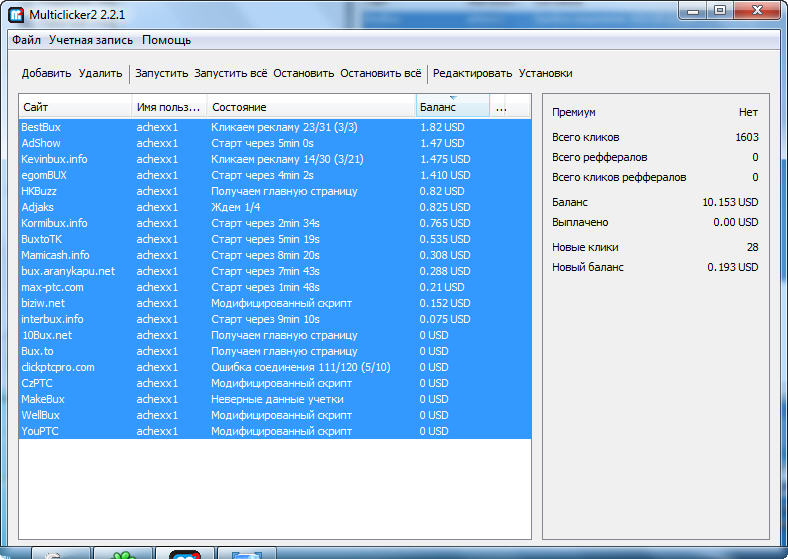Maximize the Multiclicker2 window
Image resolution: width=788 pixels, height=559 pixels.
(720, 11)
